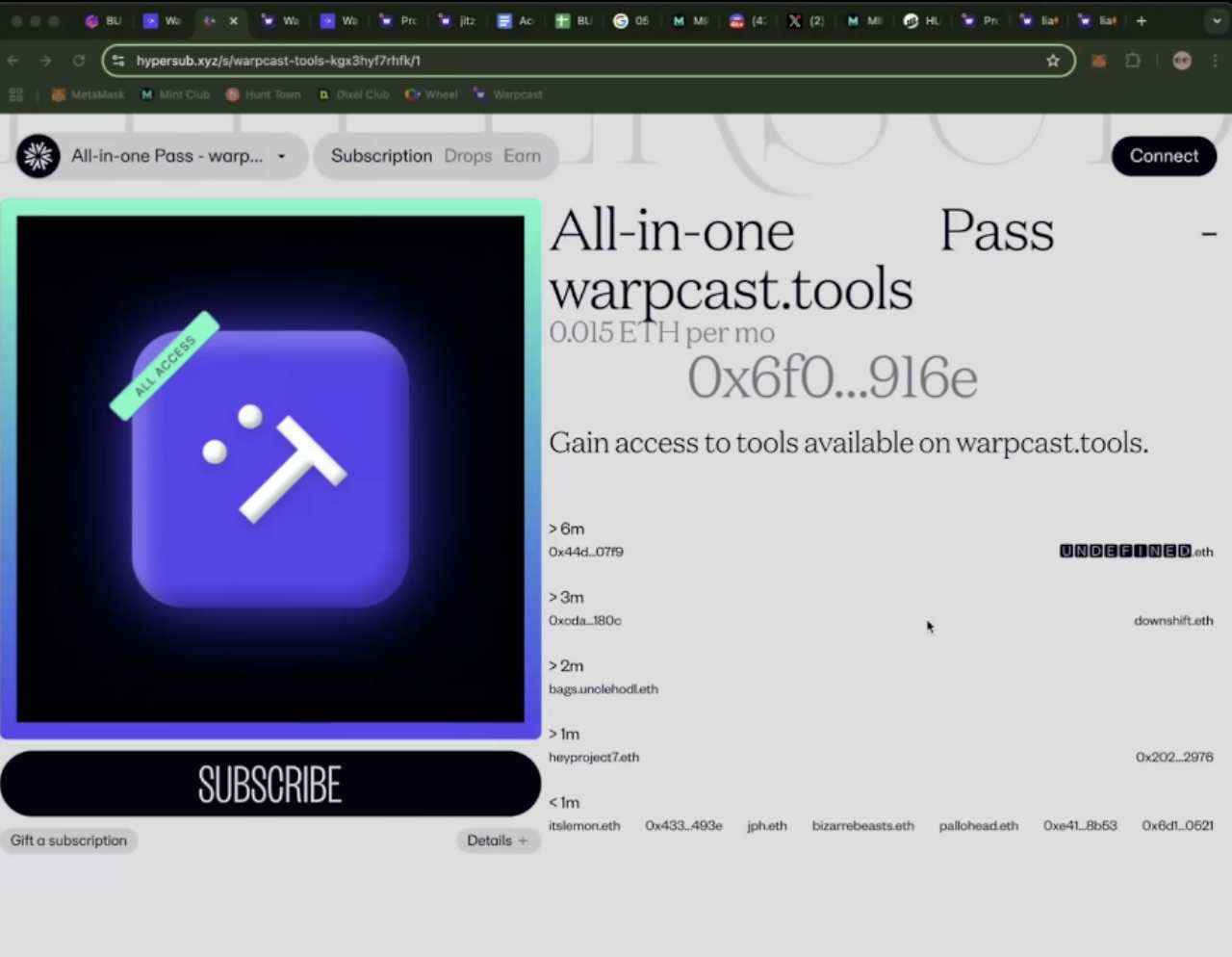Open the browser profile avatar
Viewport: 1232px width, 957px height.
tap(1182, 61)
